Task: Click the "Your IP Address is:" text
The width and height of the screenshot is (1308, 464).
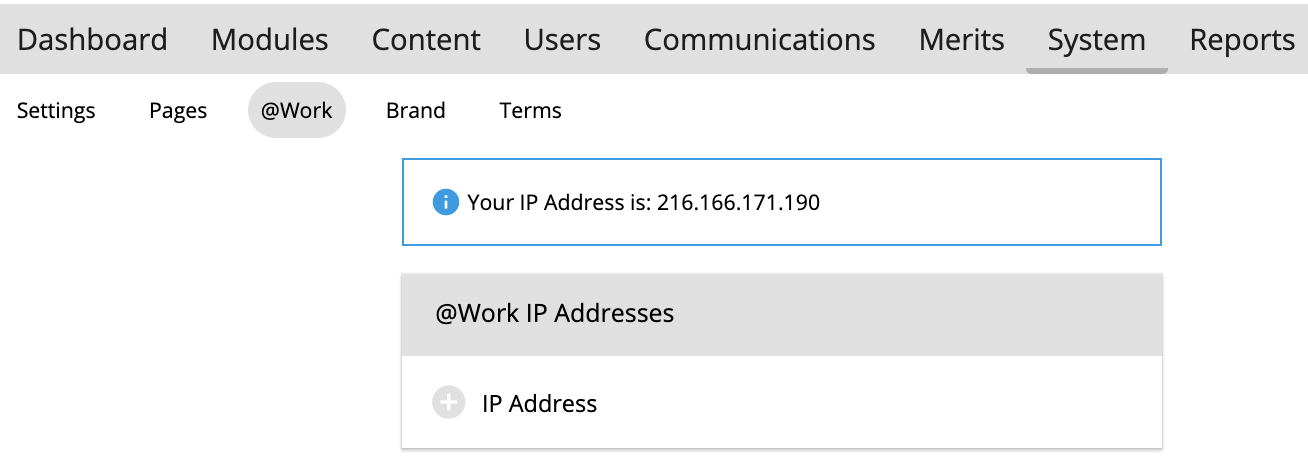Action: pyautogui.click(x=559, y=203)
